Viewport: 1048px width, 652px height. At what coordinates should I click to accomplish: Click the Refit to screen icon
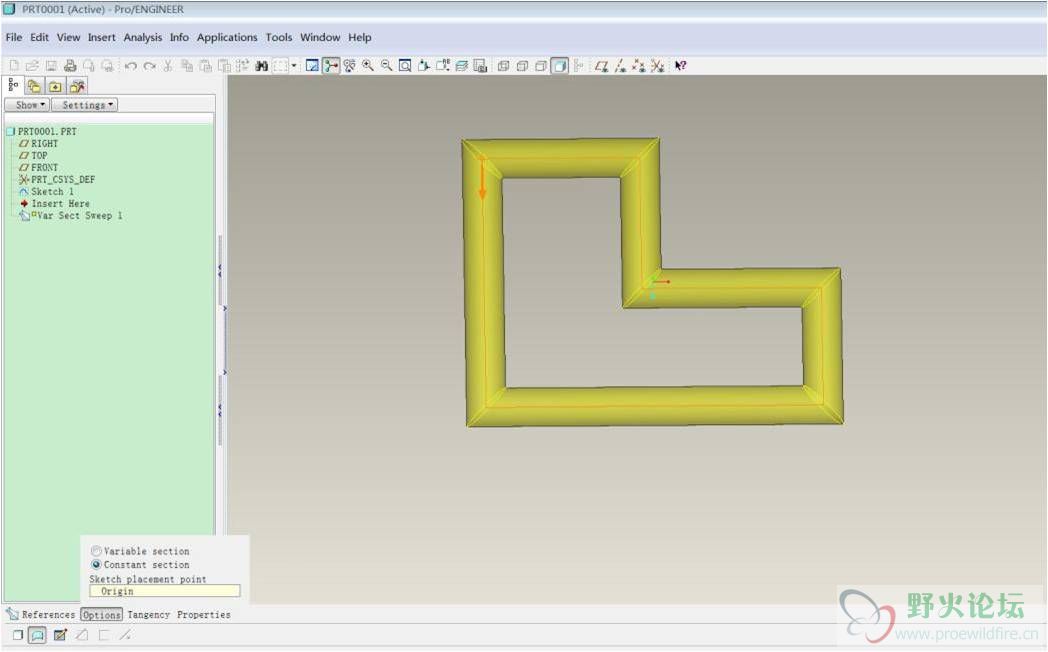click(405, 65)
